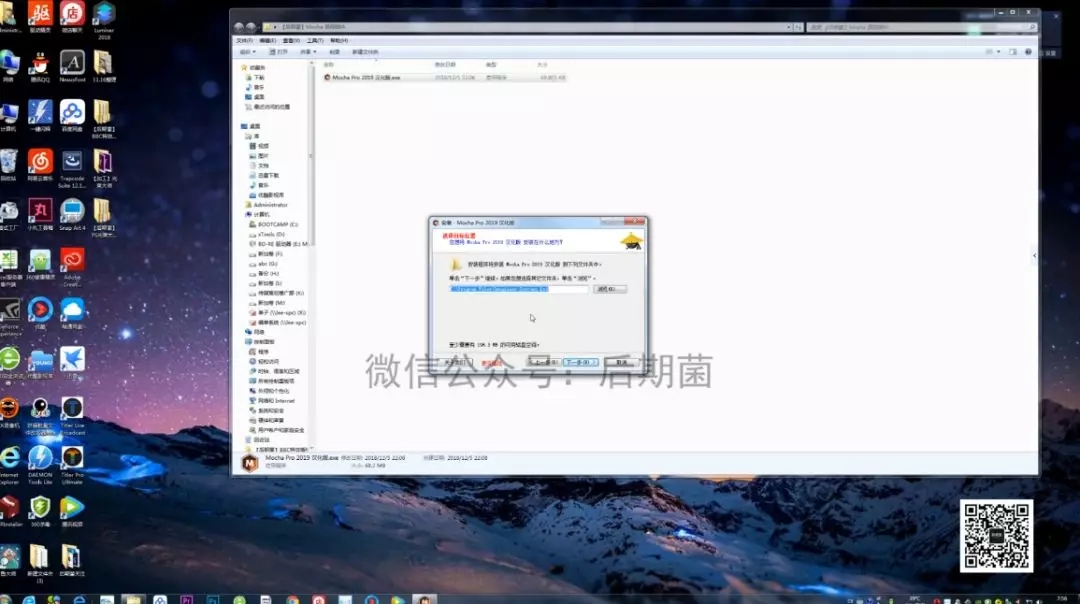Click the 浏览 (Browse) button in installer
Viewport: 1080px width, 604px height.
tap(610, 289)
